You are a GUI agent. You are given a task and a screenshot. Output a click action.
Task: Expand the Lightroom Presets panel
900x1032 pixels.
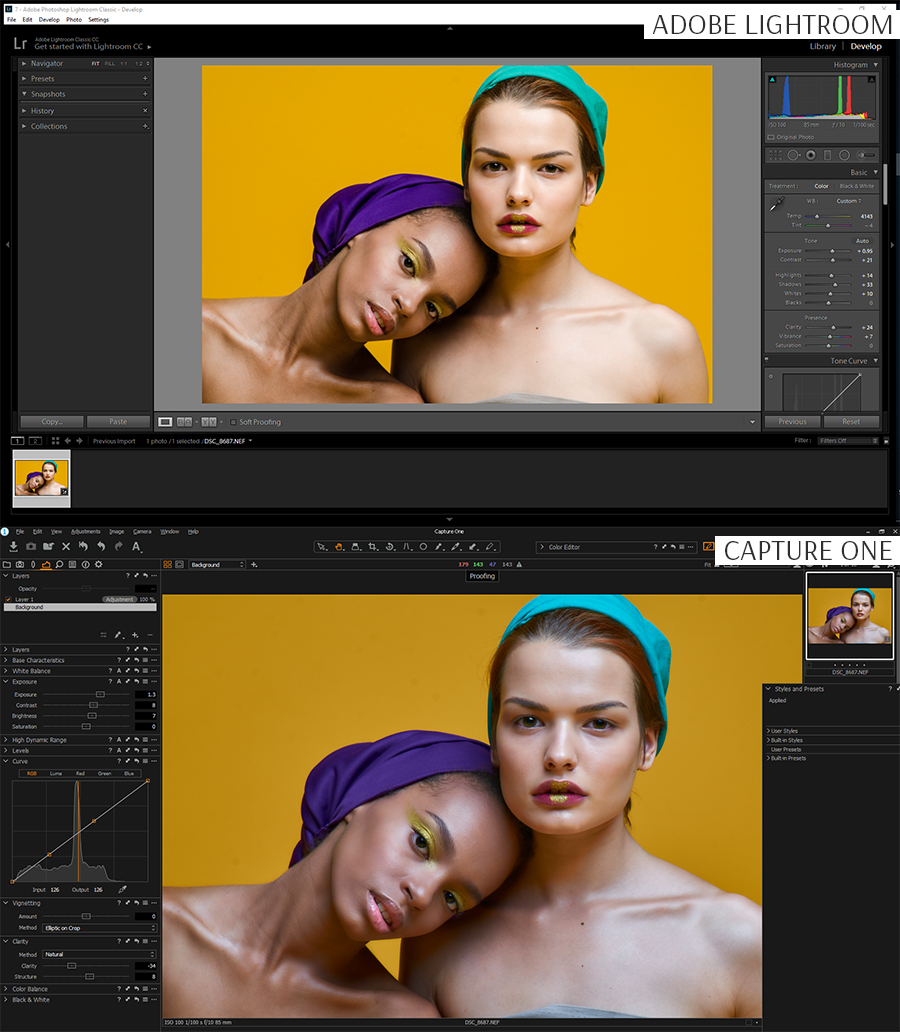pos(24,79)
